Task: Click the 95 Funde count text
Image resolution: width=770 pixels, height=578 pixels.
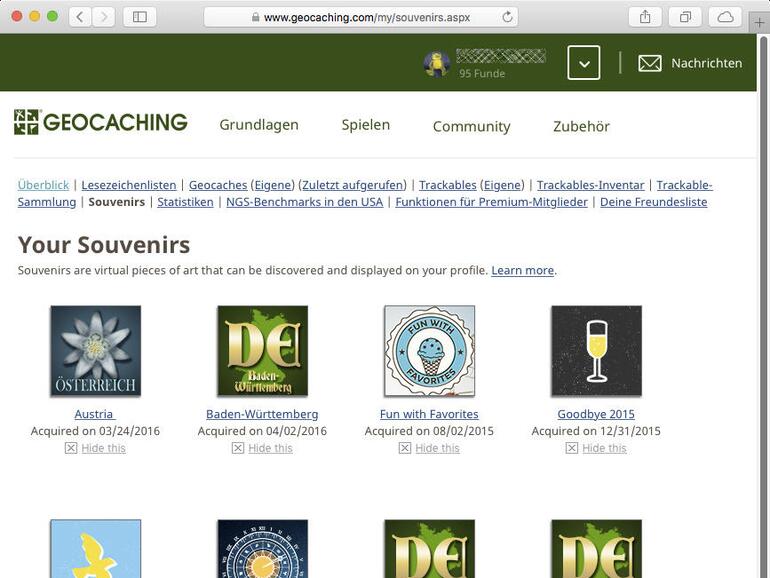Action: [x=482, y=74]
